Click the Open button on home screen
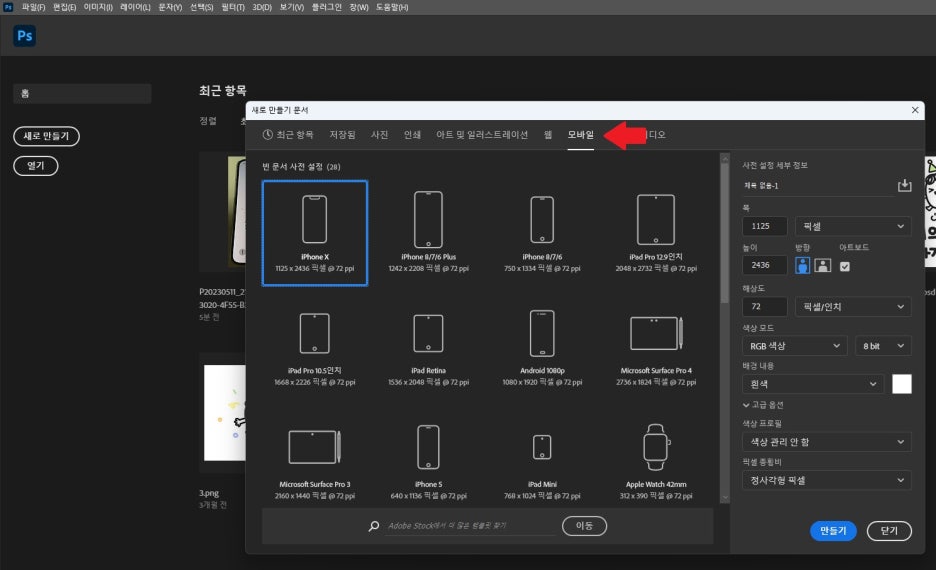The image size is (936, 570). (x=36, y=166)
